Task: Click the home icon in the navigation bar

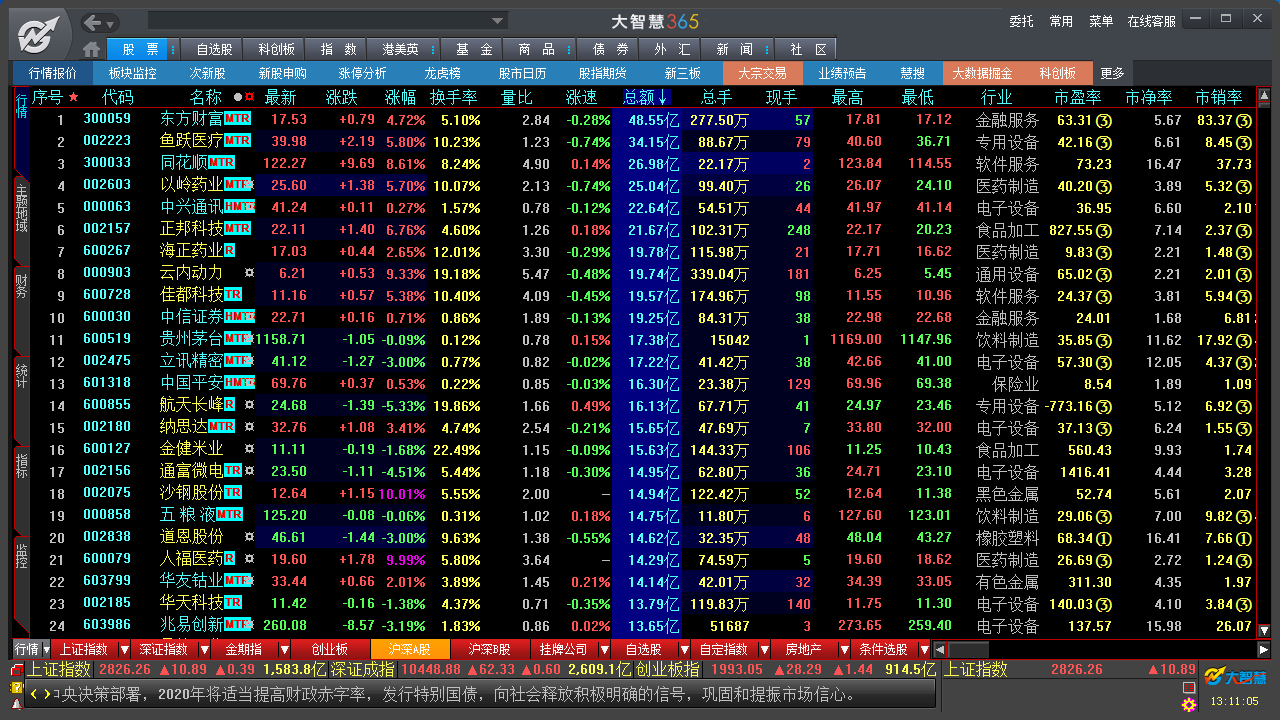Action: click(92, 48)
